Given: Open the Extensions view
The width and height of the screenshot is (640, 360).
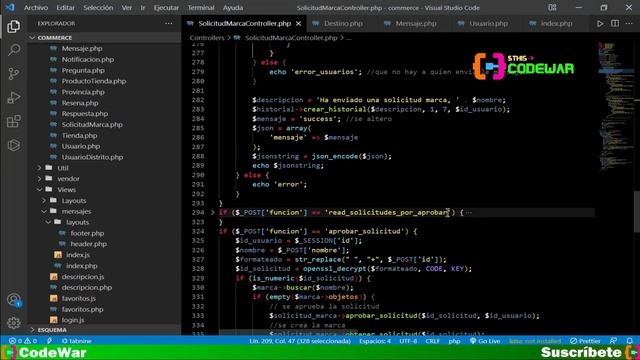Looking at the screenshot, I should click(13, 121).
